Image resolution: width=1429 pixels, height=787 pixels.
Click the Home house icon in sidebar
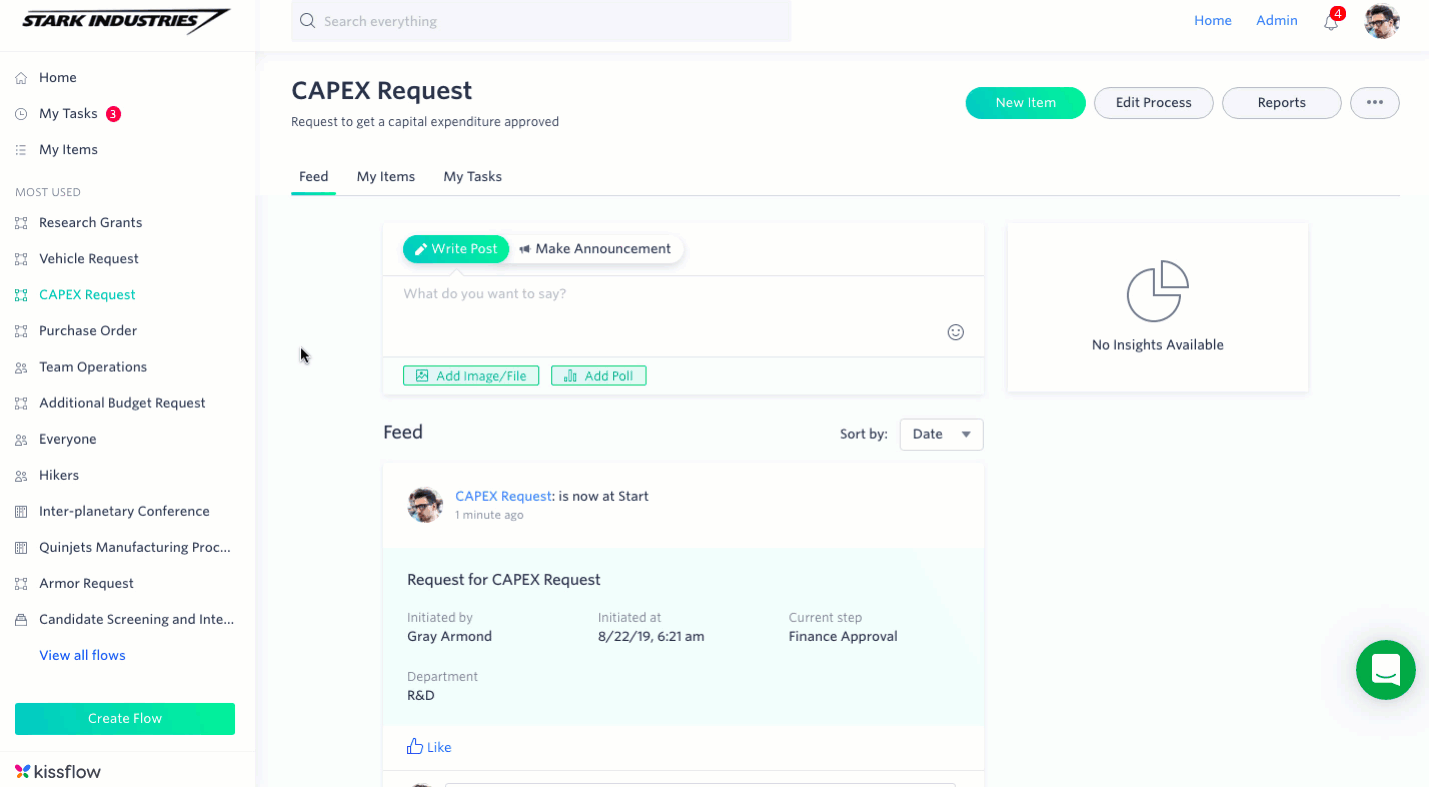[x=21, y=78]
